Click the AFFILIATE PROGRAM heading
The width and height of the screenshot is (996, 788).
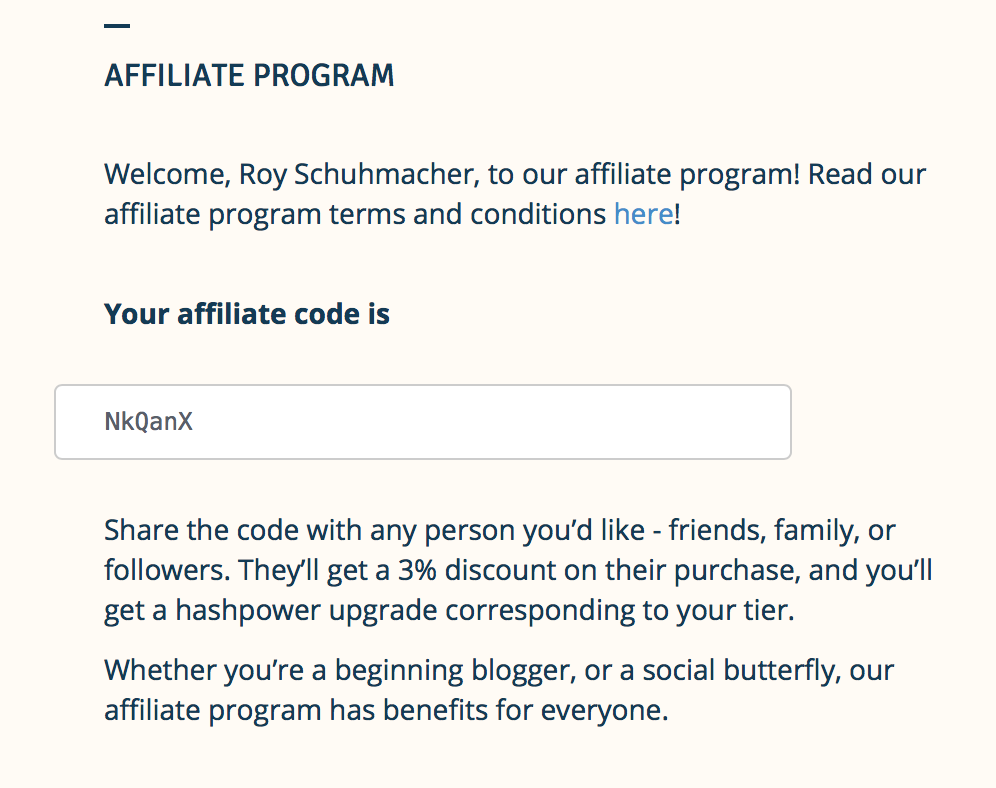click(x=249, y=76)
